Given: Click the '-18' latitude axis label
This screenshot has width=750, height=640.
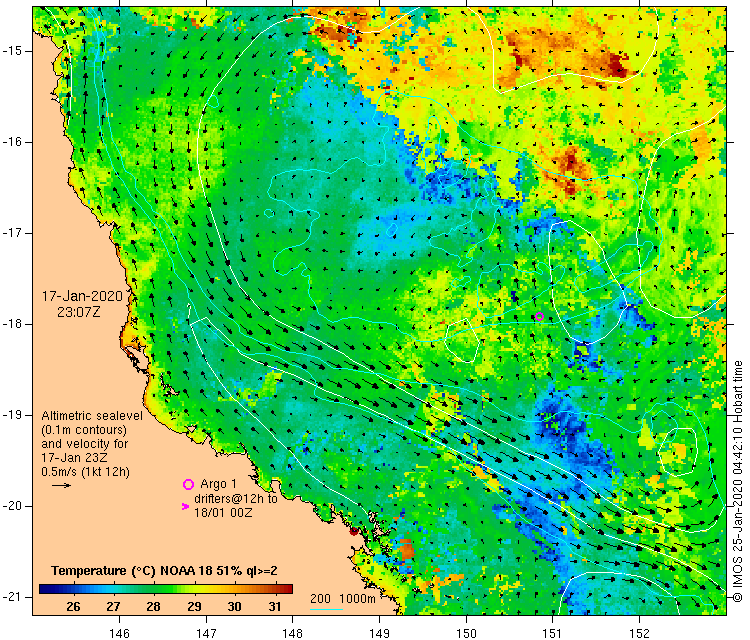Looking at the screenshot, I should [x=12, y=324].
